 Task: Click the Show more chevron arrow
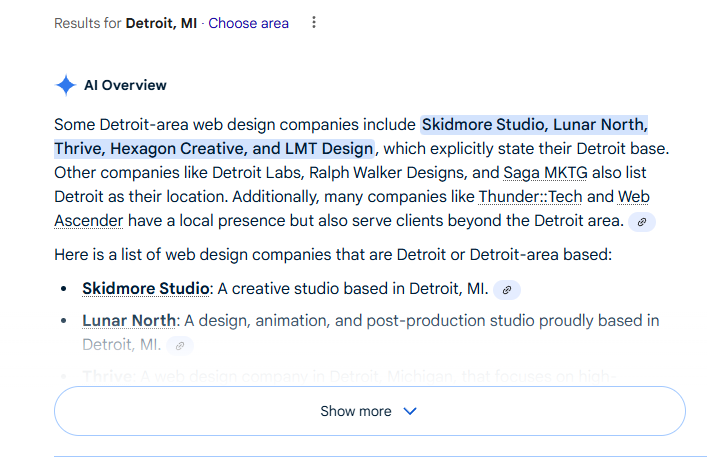click(x=409, y=411)
